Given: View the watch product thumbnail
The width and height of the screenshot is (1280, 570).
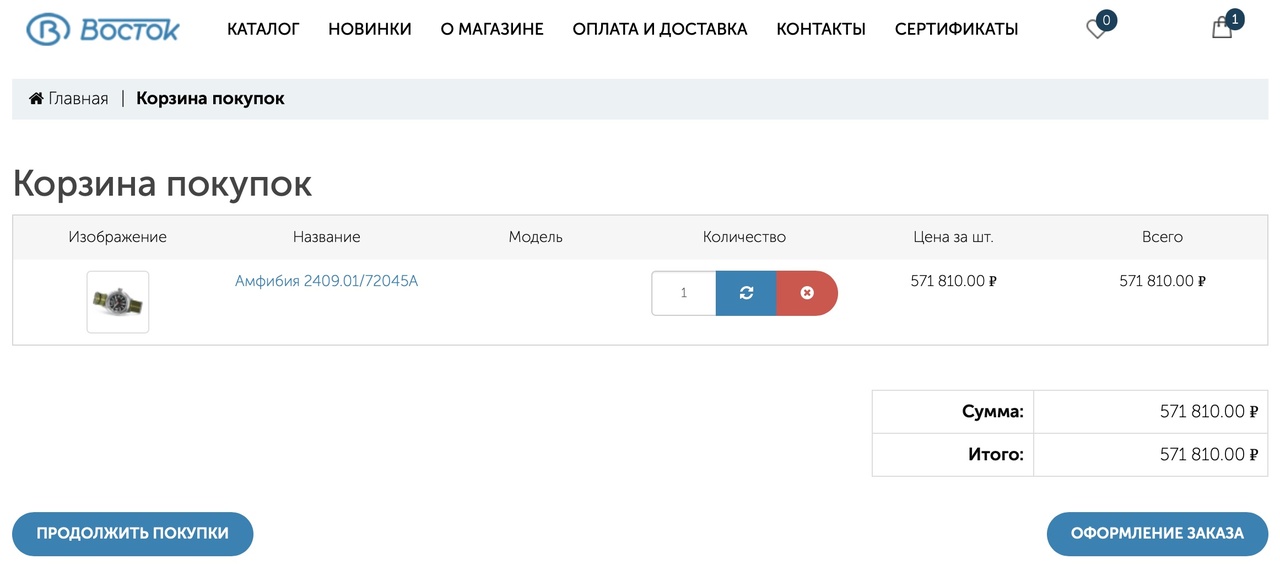Looking at the screenshot, I should point(118,301).
